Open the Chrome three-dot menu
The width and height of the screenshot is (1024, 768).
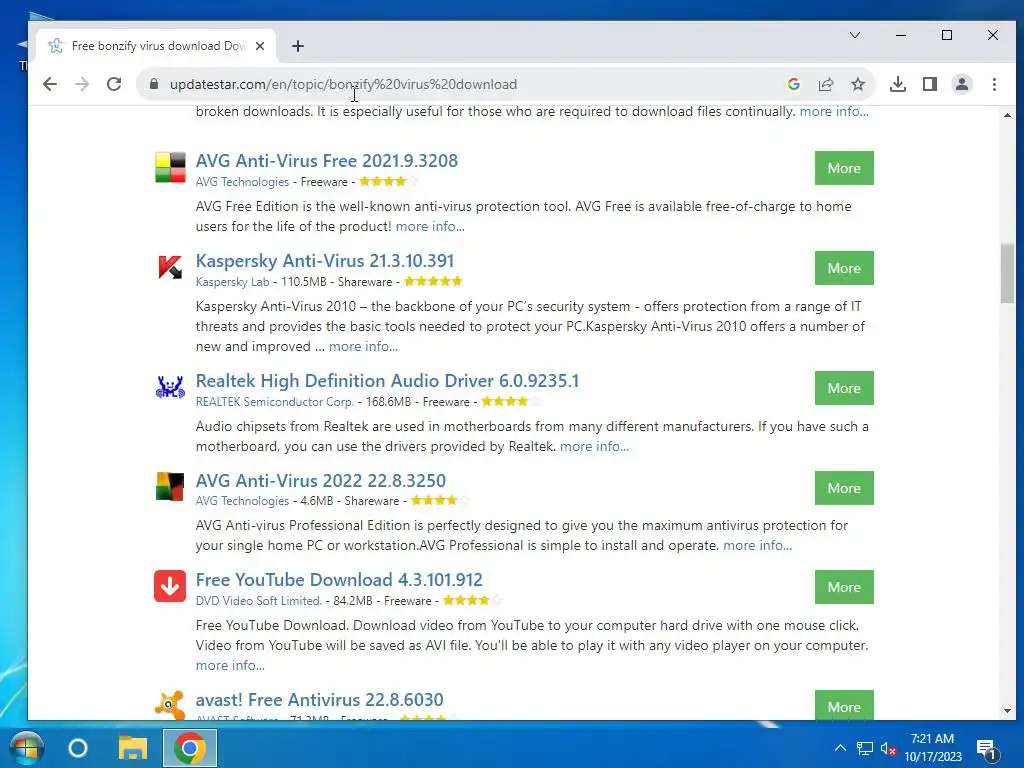(994, 84)
